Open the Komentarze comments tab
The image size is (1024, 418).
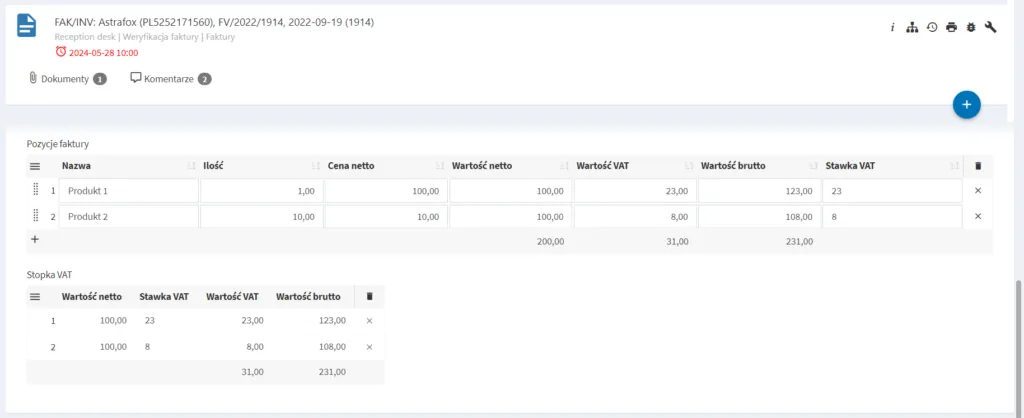pos(171,79)
